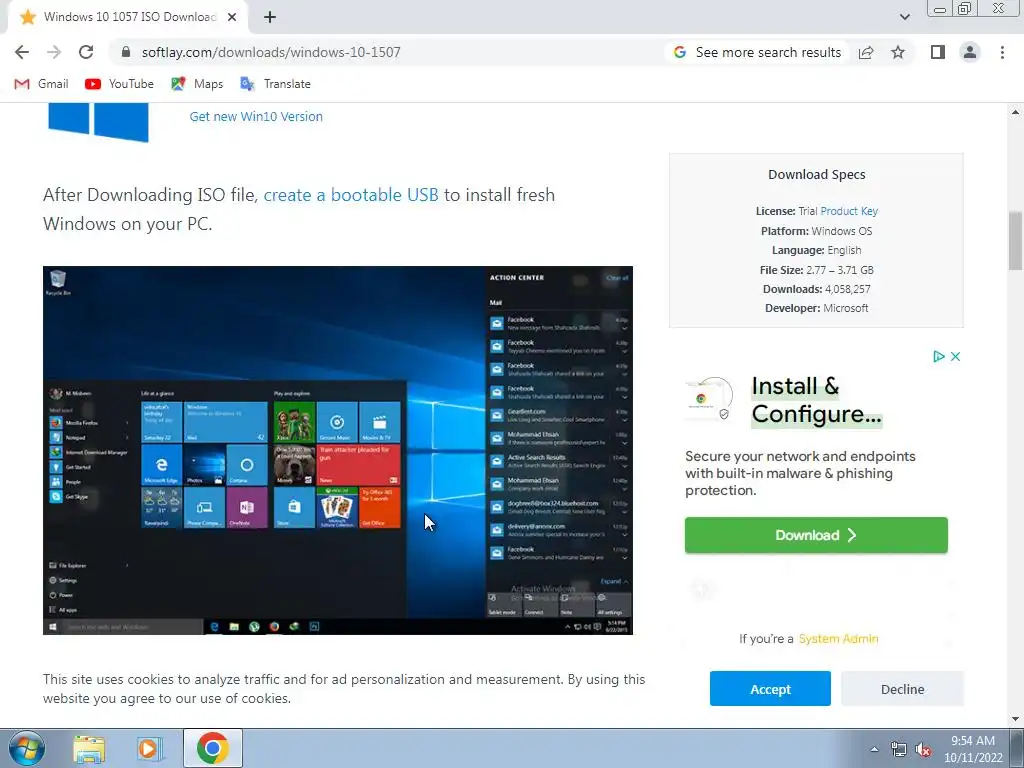Click the page vertical scrollbar thumb
The width and height of the screenshot is (1024, 768).
point(1015,240)
